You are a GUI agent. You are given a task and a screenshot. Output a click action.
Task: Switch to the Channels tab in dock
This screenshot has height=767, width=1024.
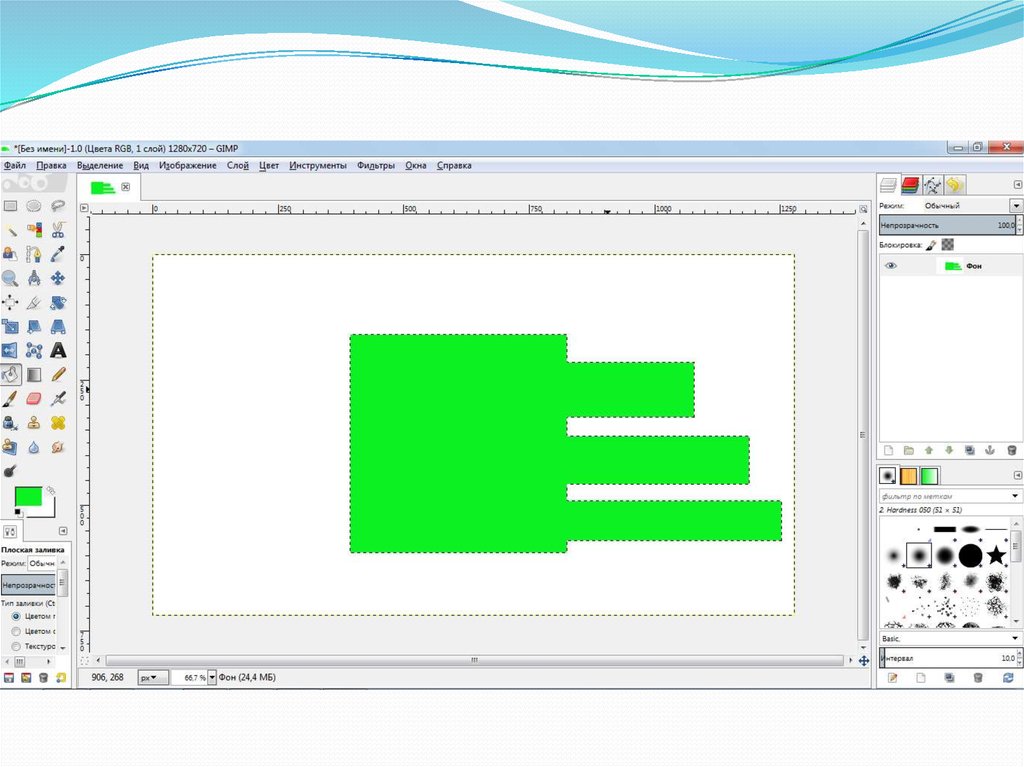point(910,185)
